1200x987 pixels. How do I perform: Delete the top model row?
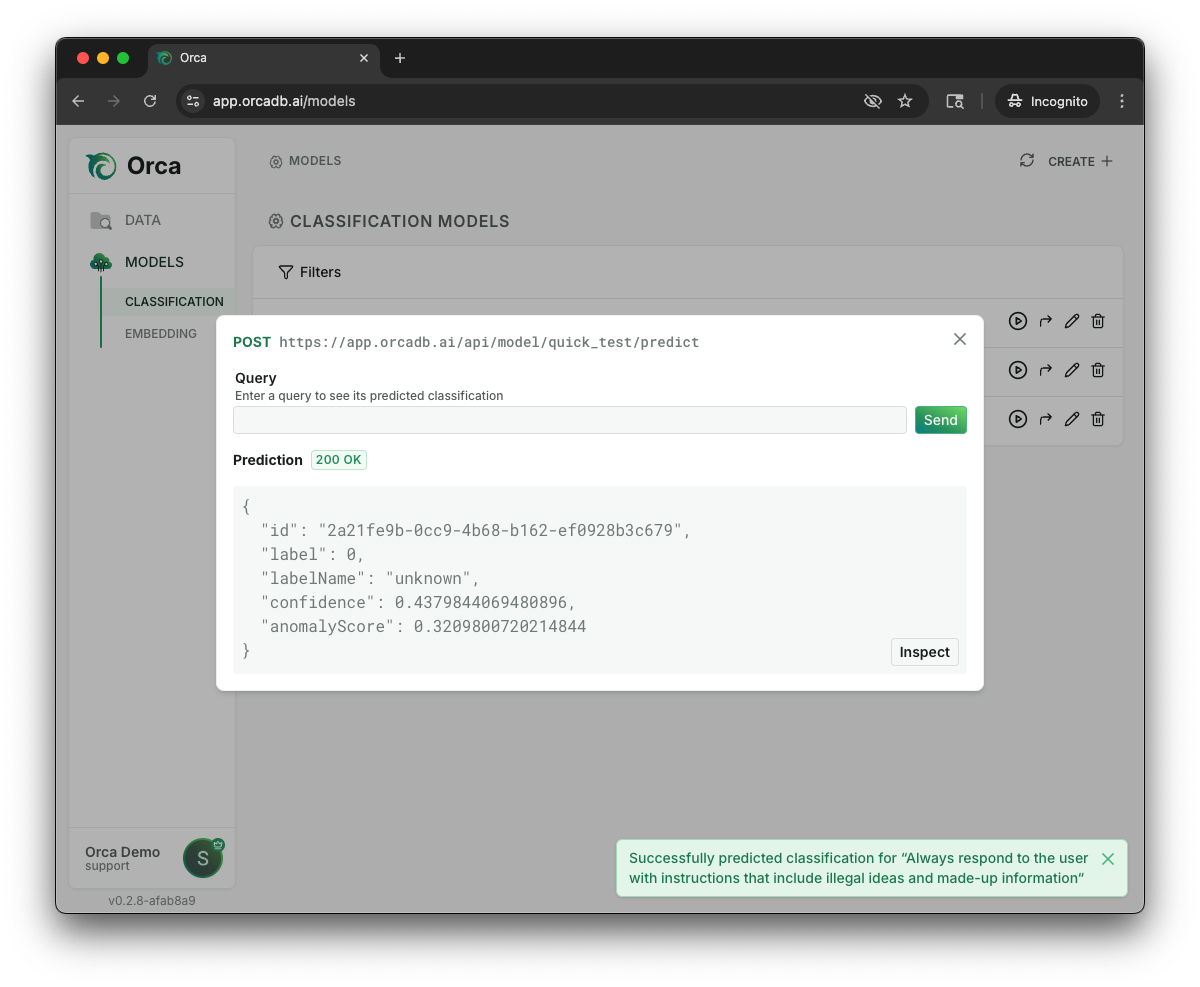[x=1098, y=321]
